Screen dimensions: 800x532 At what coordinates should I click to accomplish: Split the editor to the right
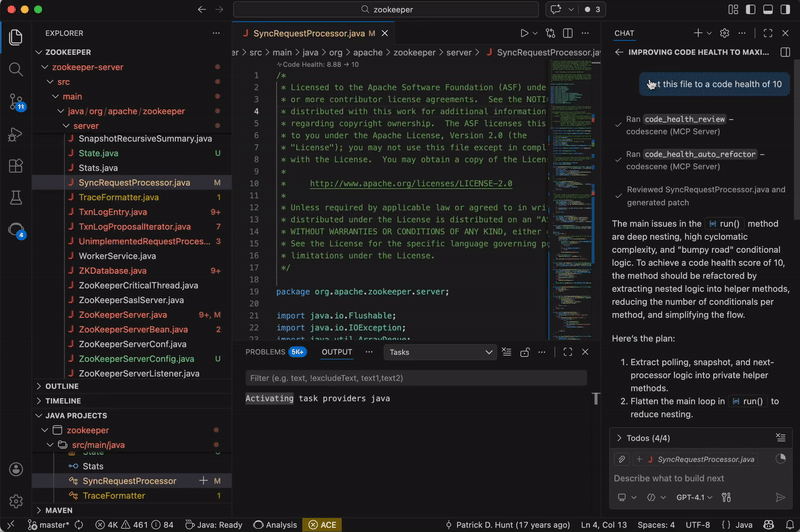click(x=567, y=33)
